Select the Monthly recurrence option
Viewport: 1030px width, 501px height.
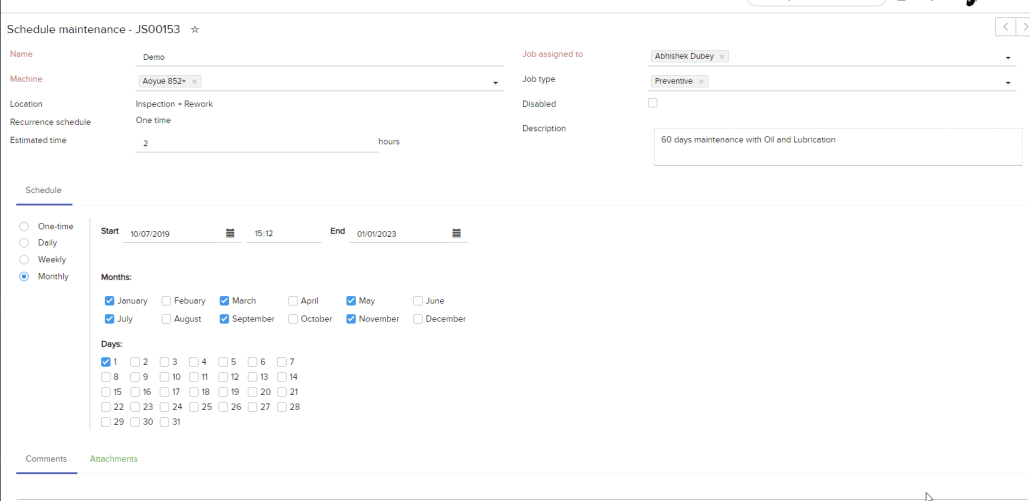24,276
